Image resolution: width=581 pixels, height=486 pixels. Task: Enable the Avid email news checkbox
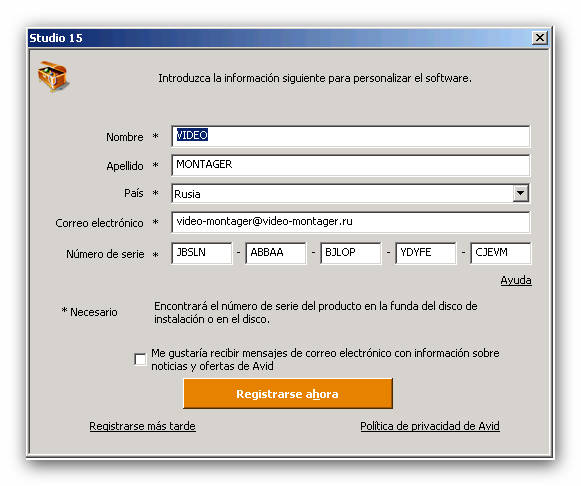[140, 359]
